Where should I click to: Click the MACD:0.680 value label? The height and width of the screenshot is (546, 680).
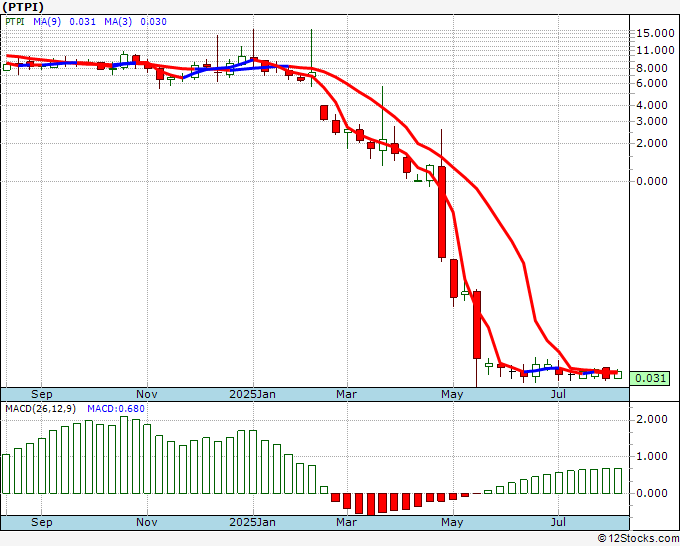(116, 409)
